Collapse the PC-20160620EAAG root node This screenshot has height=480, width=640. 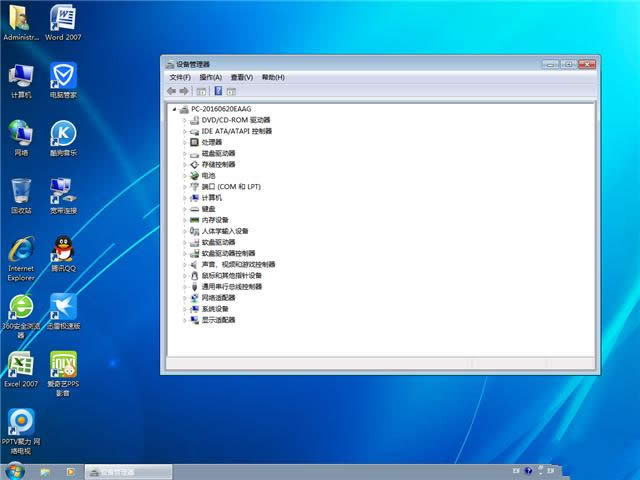pos(174,109)
